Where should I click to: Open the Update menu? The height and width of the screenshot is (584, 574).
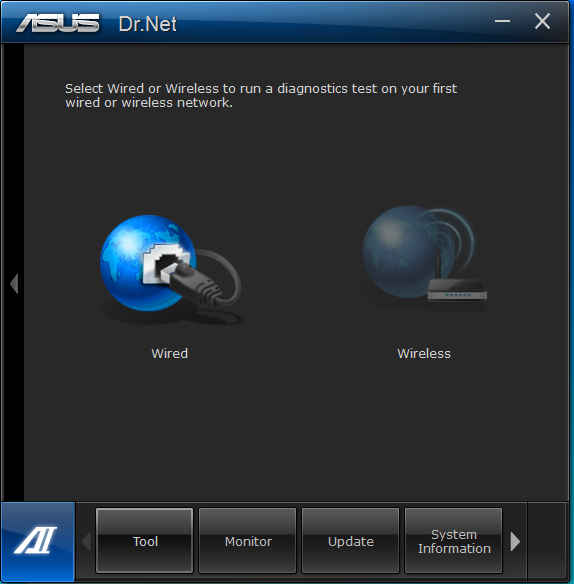pos(351,541)
